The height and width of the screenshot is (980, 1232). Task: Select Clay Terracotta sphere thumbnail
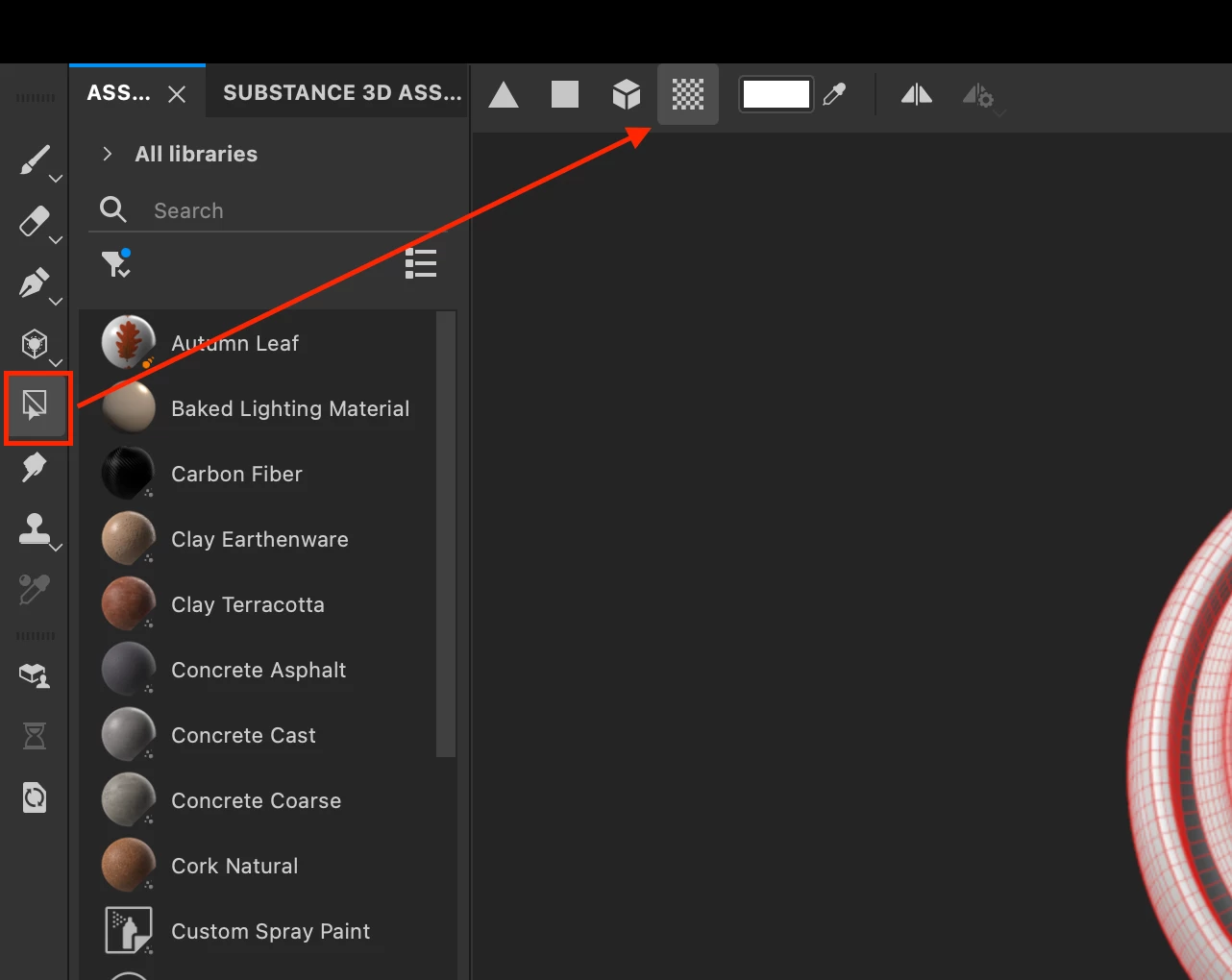click(x=129, y=603)
